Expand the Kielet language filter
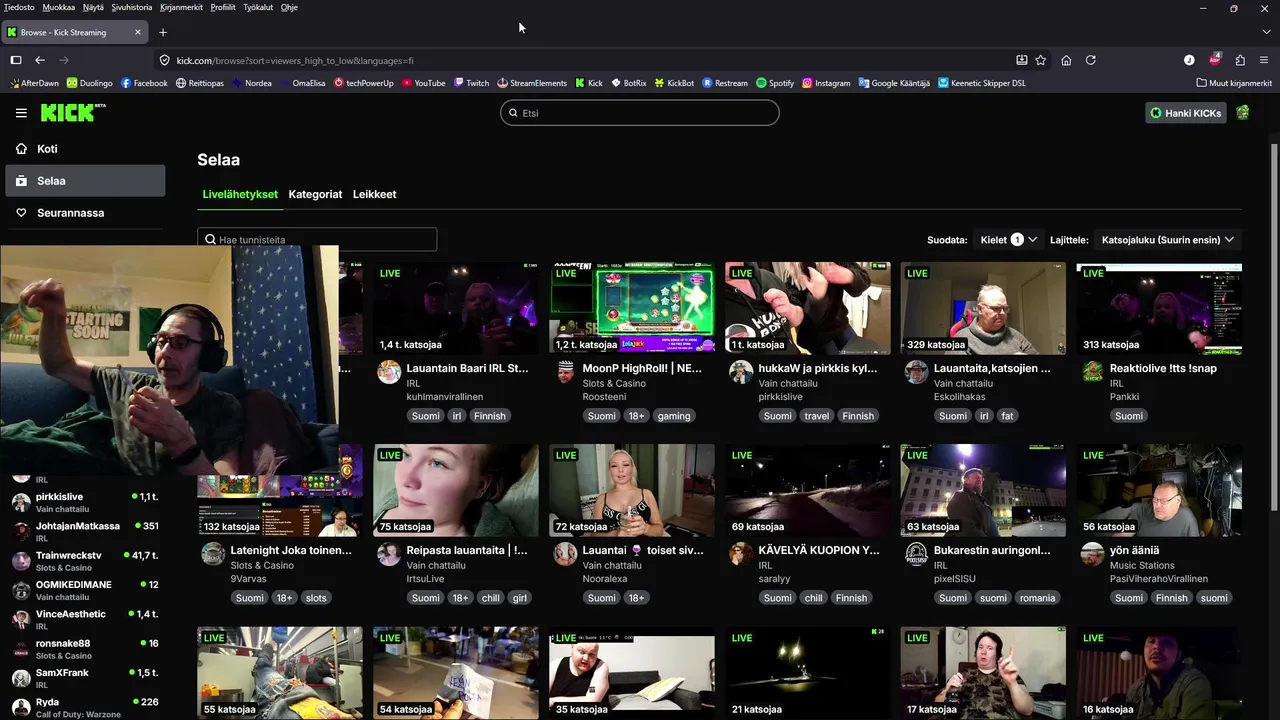 [x=1008, y=240]
